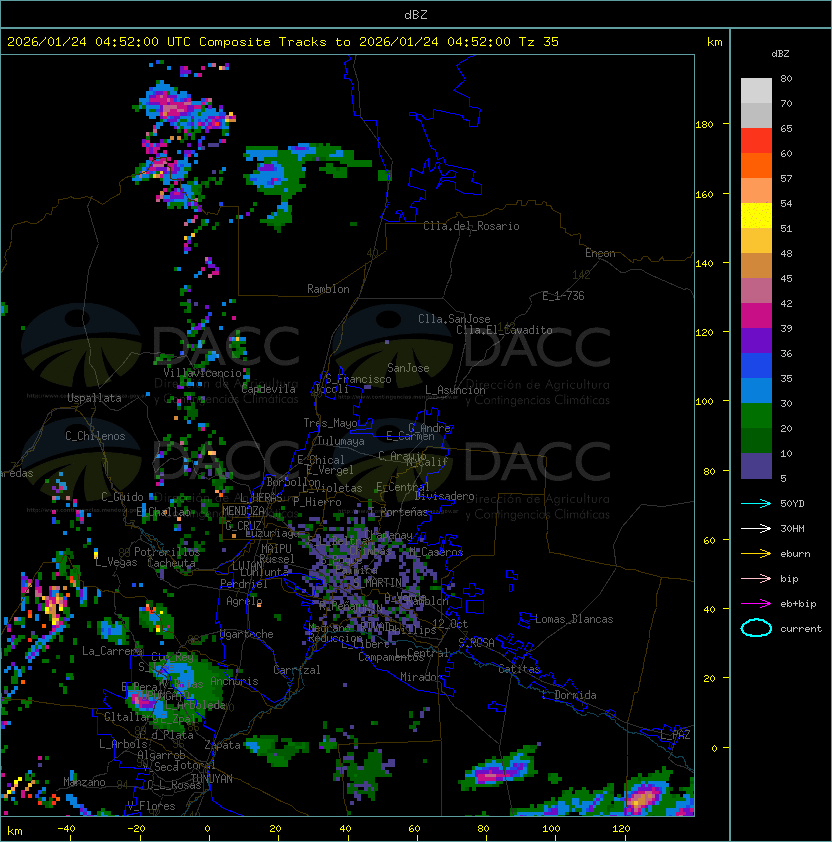Click the 'E_1-736' map label
The width and height of the screenshot is (832, 842).
point(563,296)
